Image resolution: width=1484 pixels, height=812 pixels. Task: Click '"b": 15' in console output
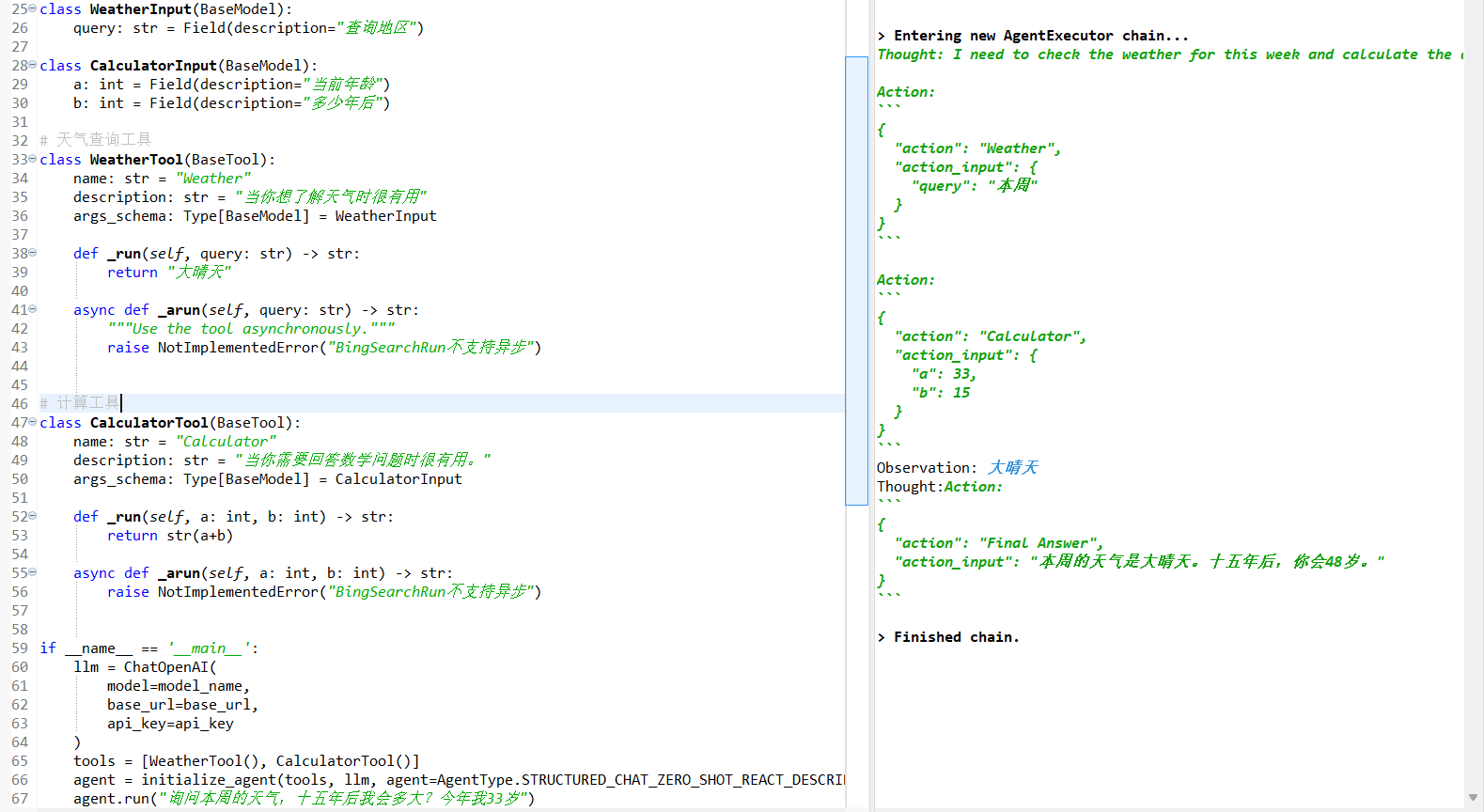(x=941, y=393)
